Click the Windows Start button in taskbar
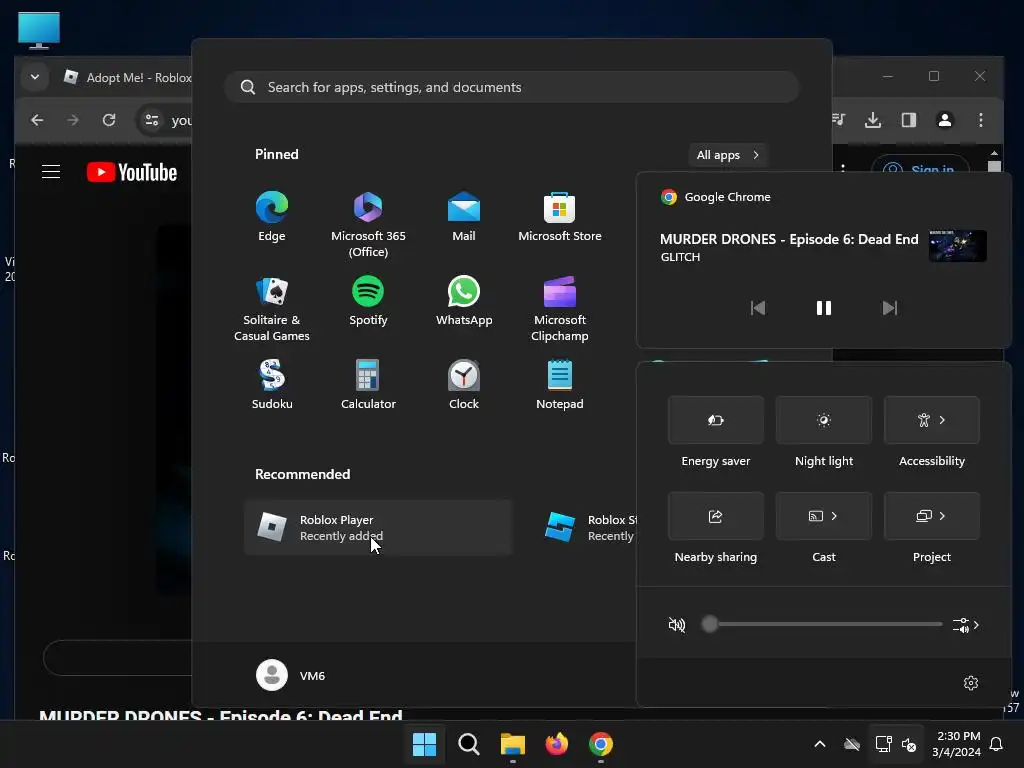Viewport: 1024px width, 768px height. pos(424,744)
